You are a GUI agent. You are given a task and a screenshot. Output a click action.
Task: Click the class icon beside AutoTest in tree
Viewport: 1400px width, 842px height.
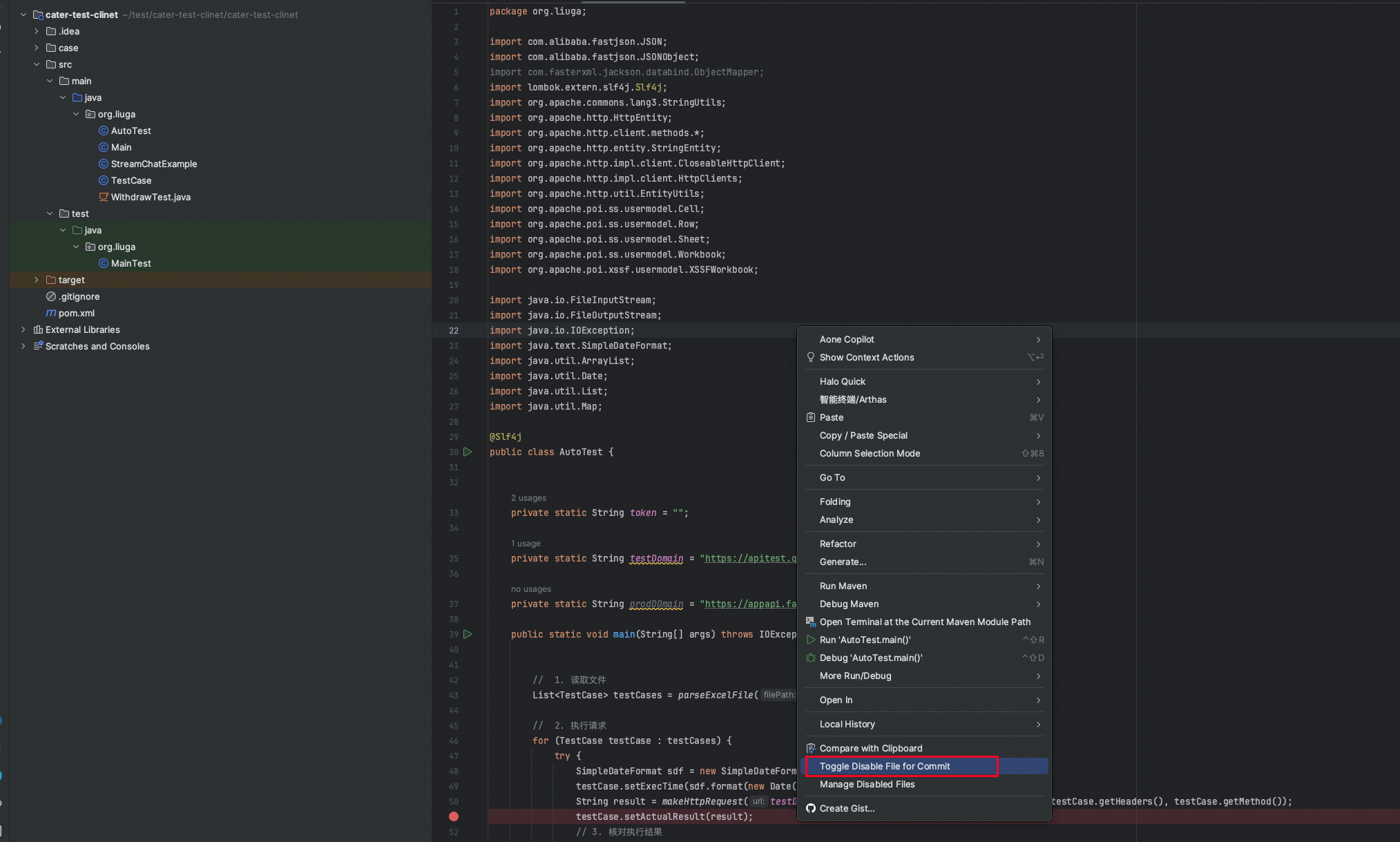point(102,131)
